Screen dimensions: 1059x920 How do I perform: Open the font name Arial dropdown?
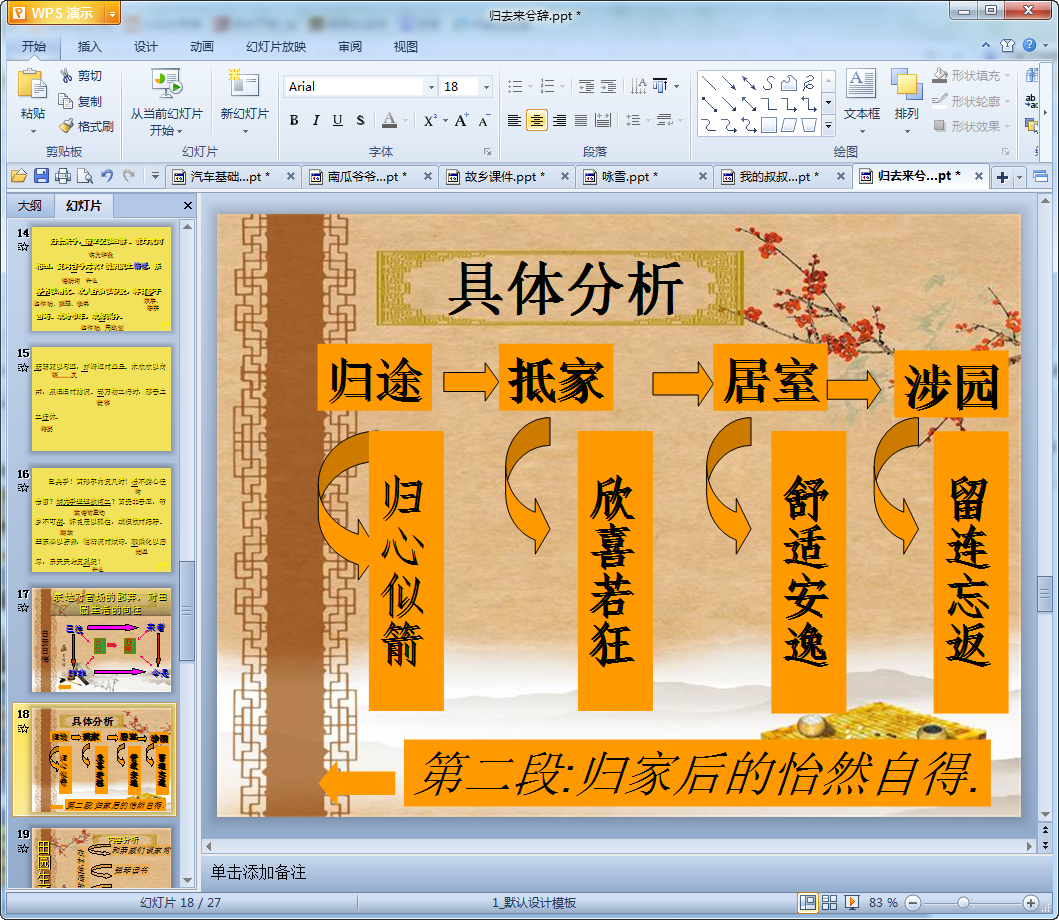pyautogui.click(x=431, y=86)
